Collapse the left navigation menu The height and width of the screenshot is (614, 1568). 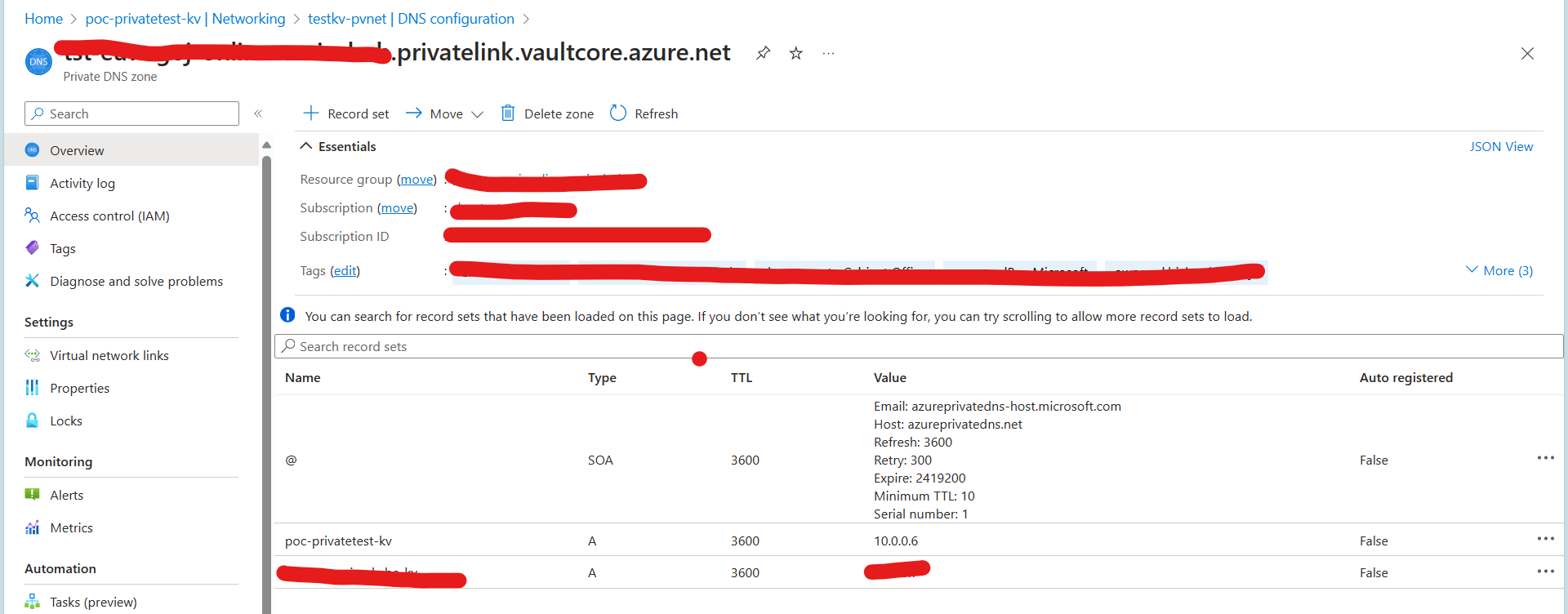click(x=258, y=113)
